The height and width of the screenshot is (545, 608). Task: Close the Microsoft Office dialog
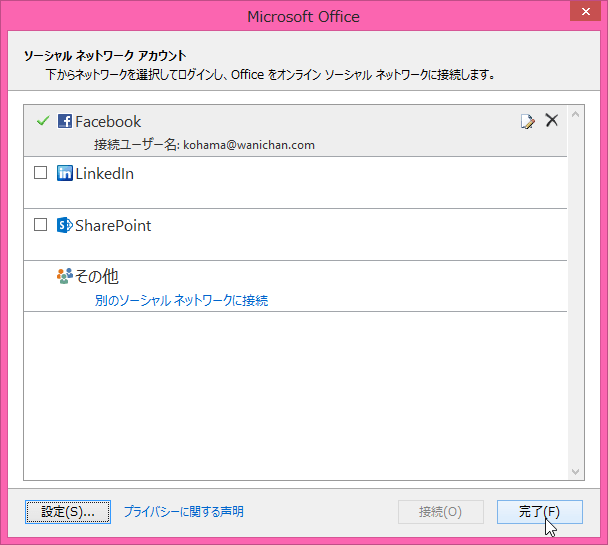[x=586, y=12]
